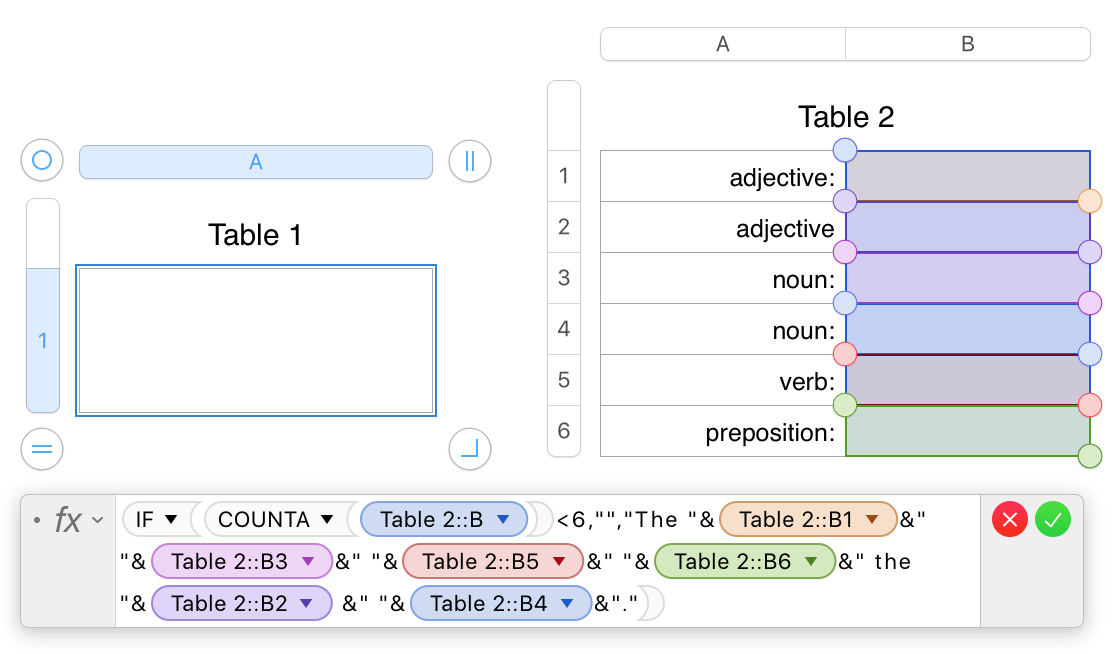Open the Table 2::B1 reference dropdown
1120x654 pixels.
(x=872, y=520)
